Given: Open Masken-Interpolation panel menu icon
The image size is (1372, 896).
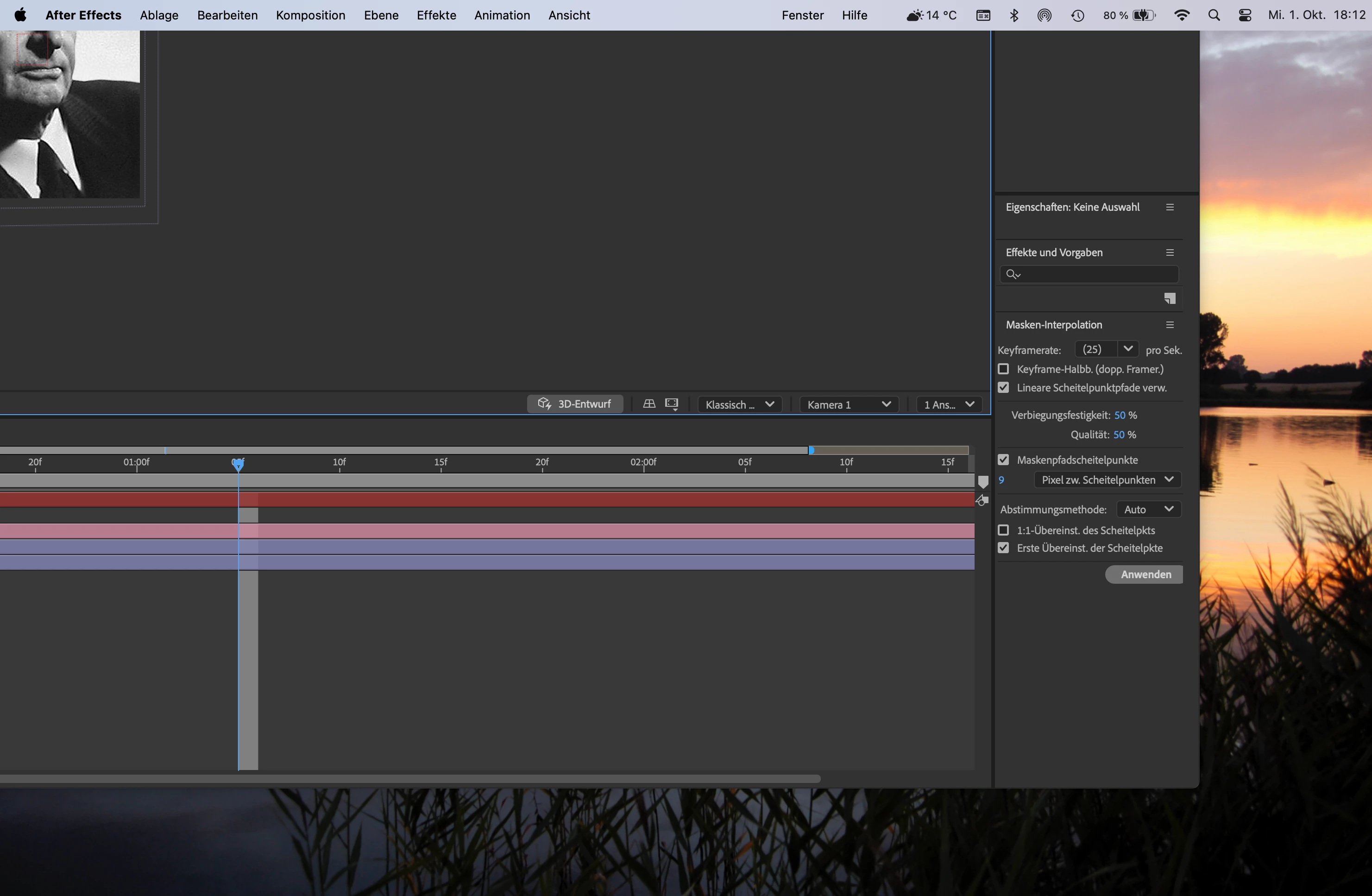Looking at the screenshot, I should pyautogui.click(x=1170, y=325).
